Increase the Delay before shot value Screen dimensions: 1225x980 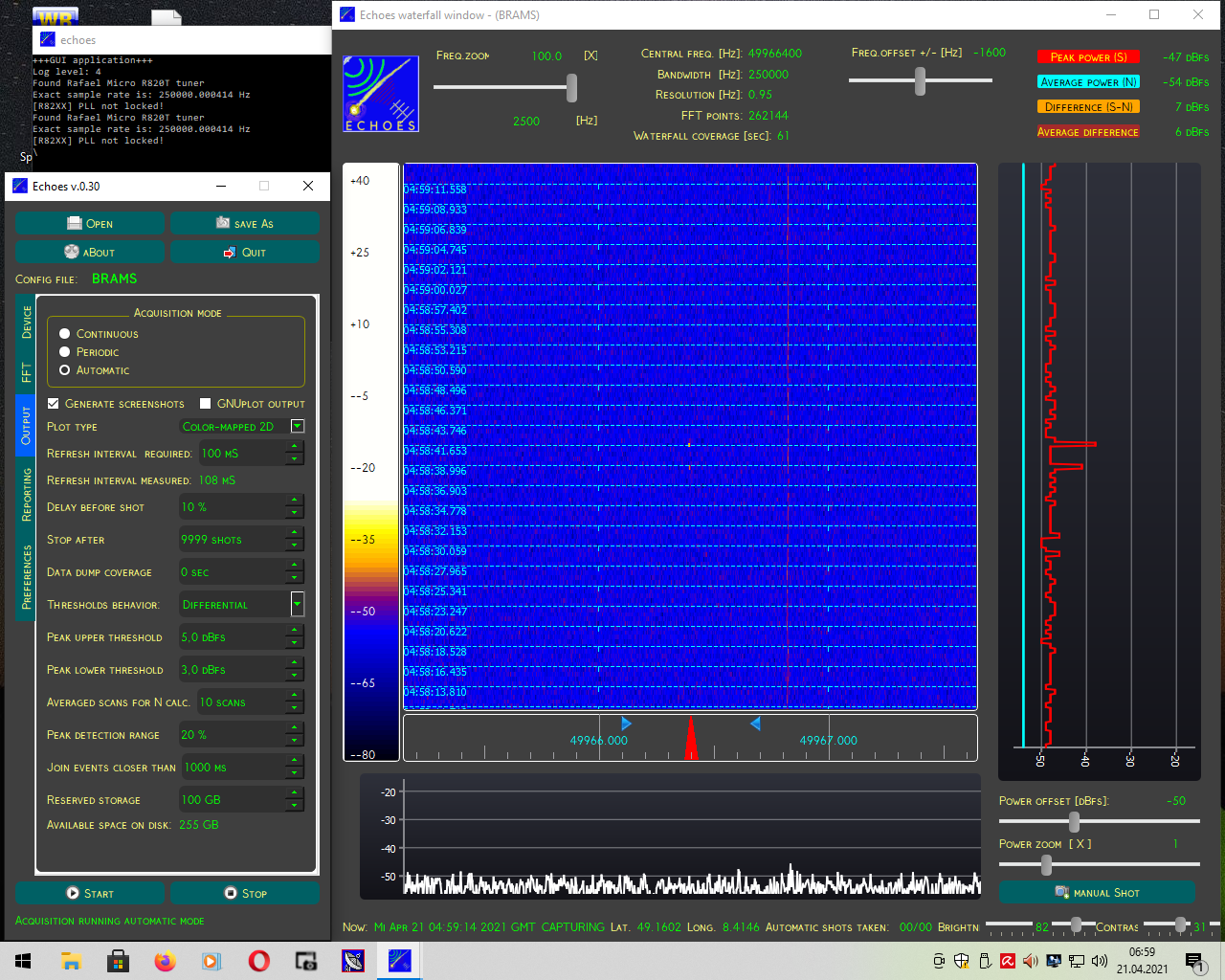(295, 501)
